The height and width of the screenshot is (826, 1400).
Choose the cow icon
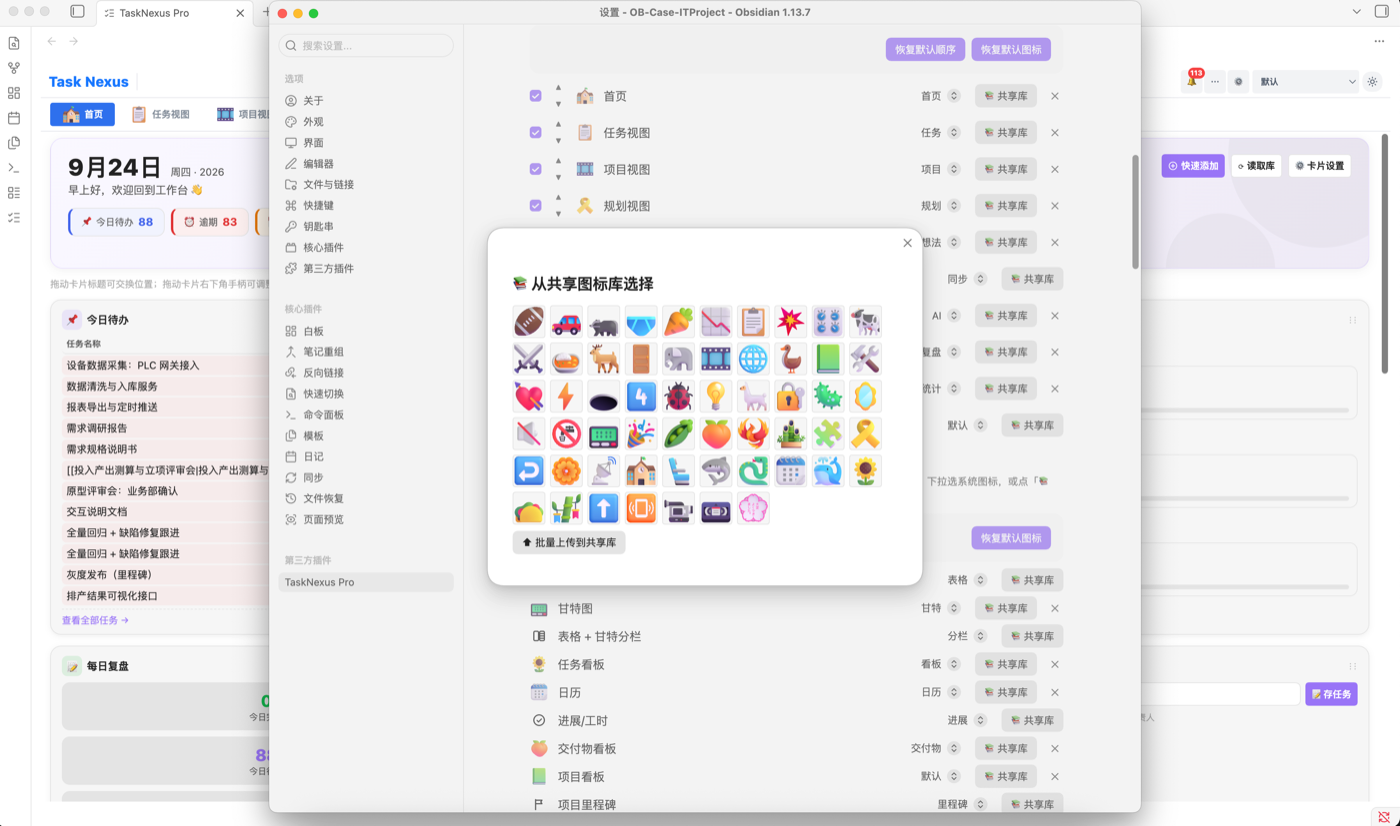point(865,321)
